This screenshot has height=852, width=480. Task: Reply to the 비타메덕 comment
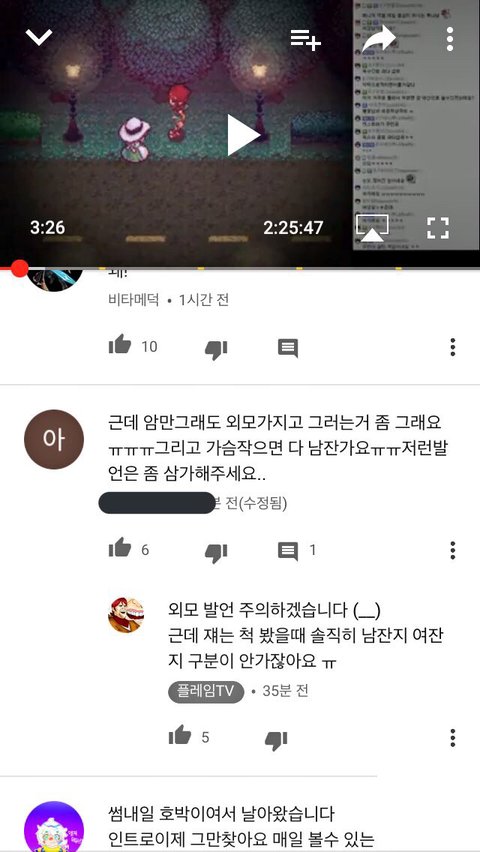click(x=288, y=348)
